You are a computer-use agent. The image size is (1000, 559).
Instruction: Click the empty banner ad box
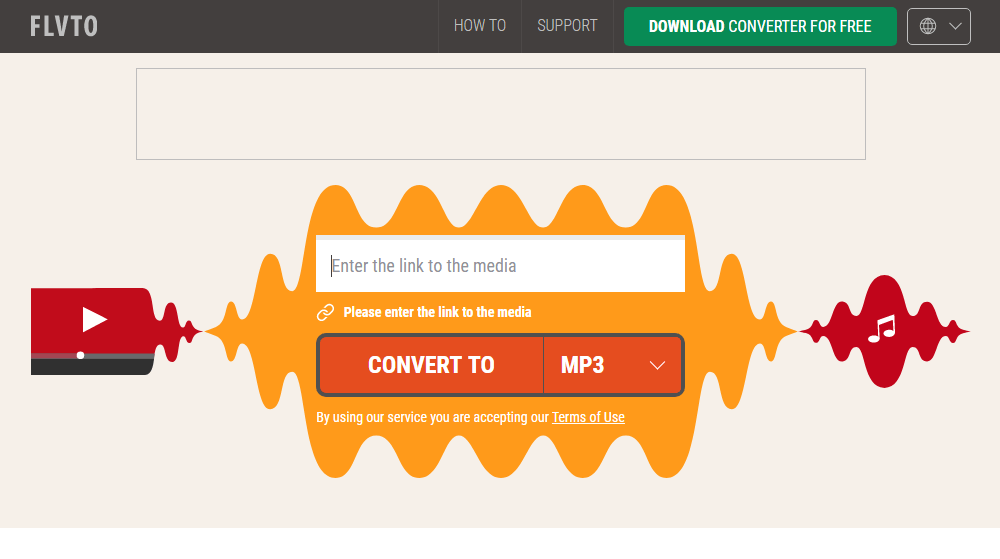[501, 114]
